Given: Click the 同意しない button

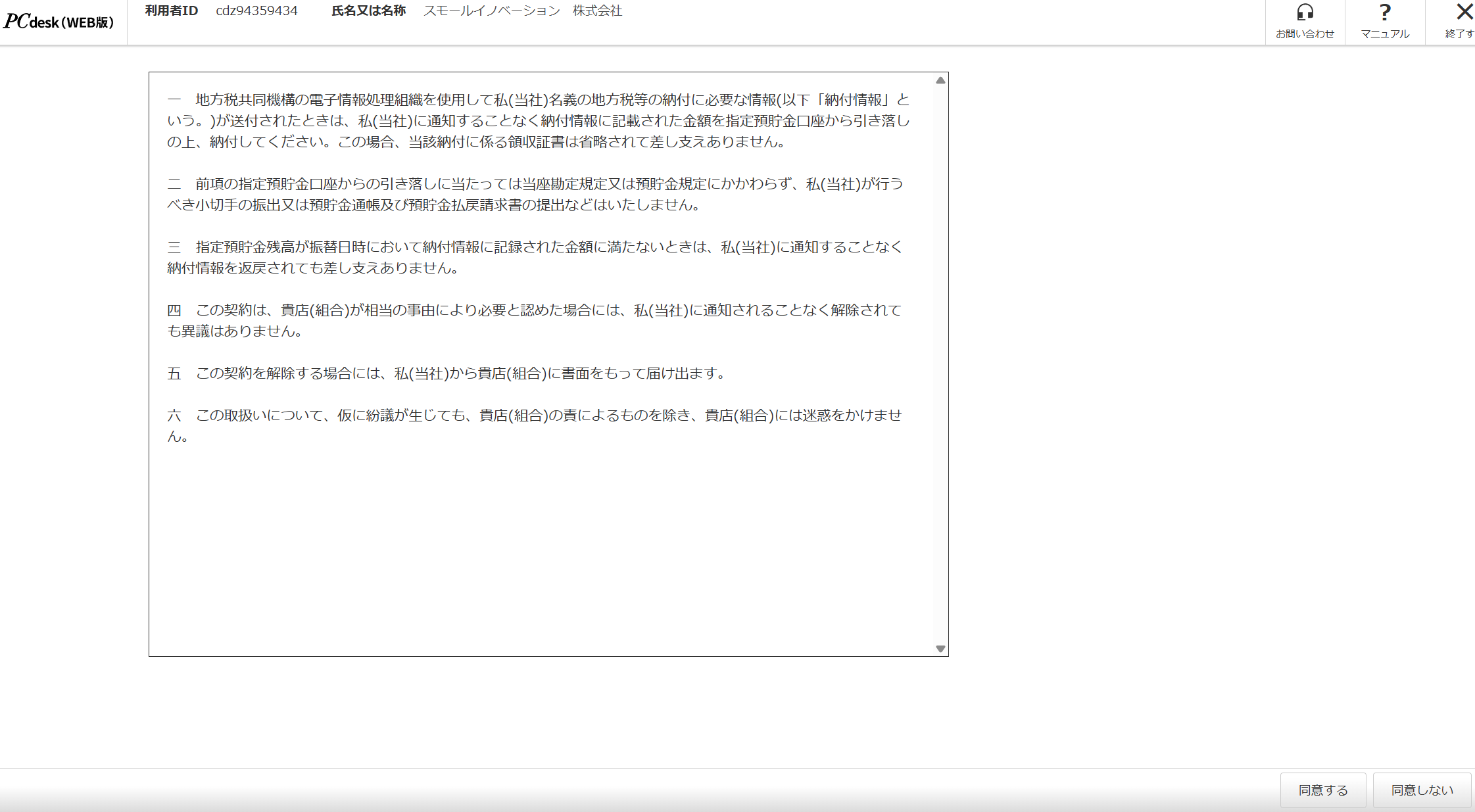Looking at the screenshot, I should tap(1422, 790).
